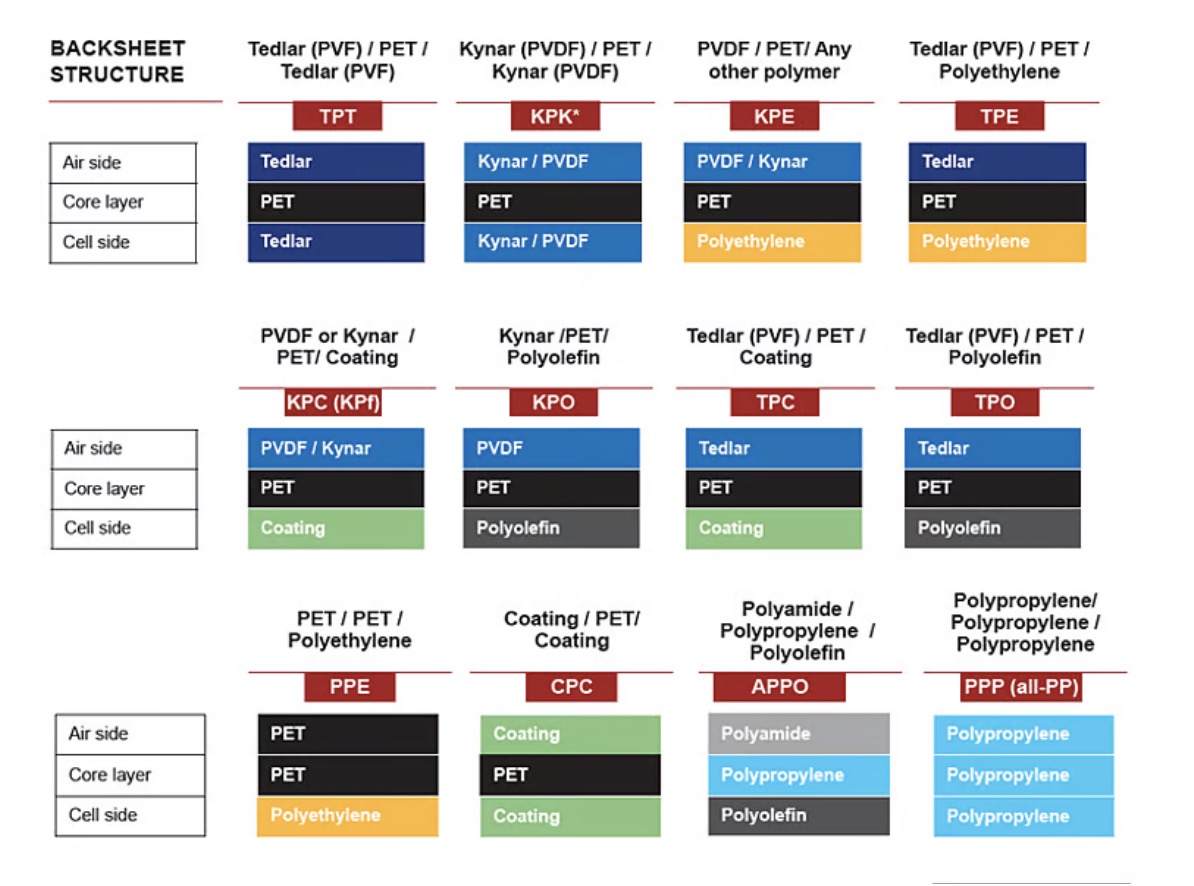
Task: Click the APPO red label
Action: point(779,687)
